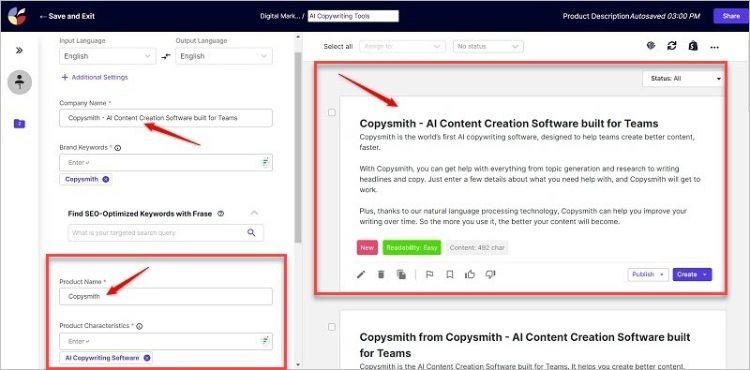Click the Copysmith logo icon
This screenshot has height=370, width=750.
17,16
